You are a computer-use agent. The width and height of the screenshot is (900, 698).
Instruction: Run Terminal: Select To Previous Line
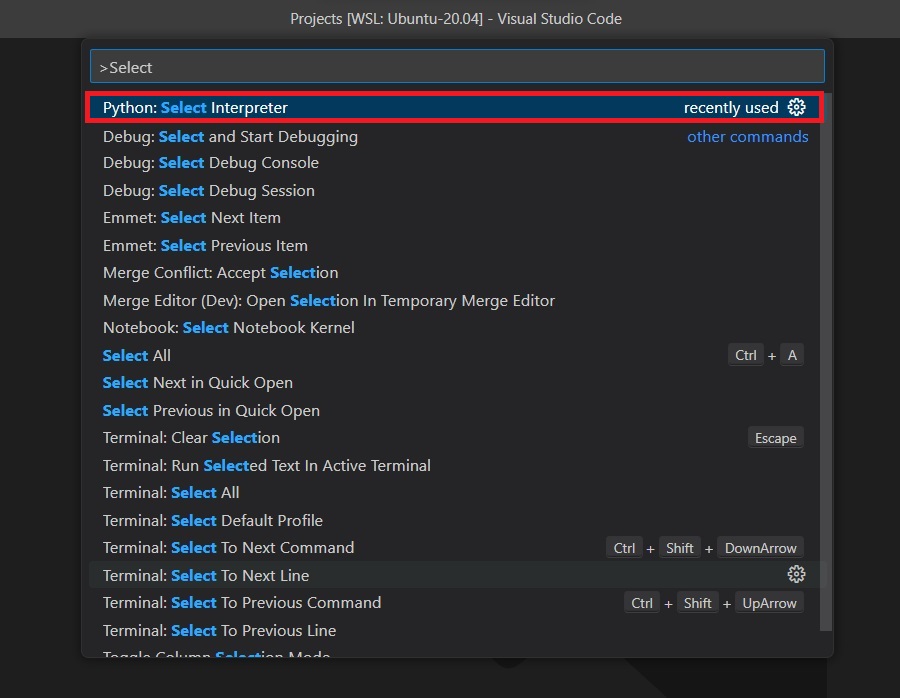coord(455,630)
